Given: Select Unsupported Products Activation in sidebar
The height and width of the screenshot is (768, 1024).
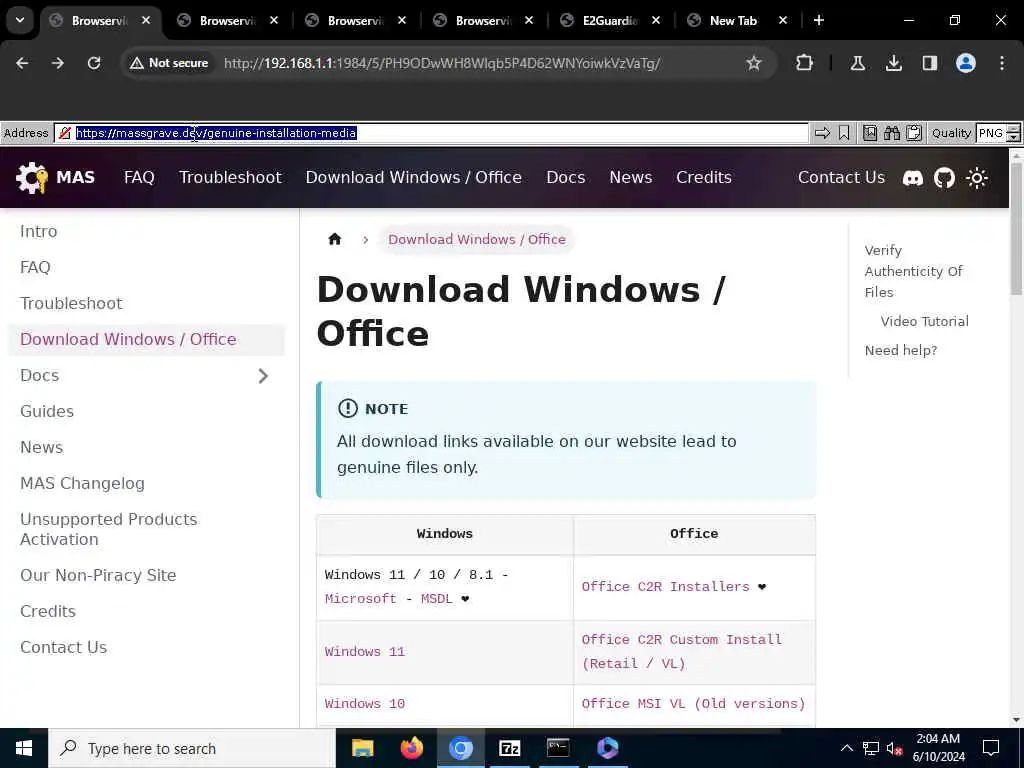Looking at the screenshot, I should 108,529.
